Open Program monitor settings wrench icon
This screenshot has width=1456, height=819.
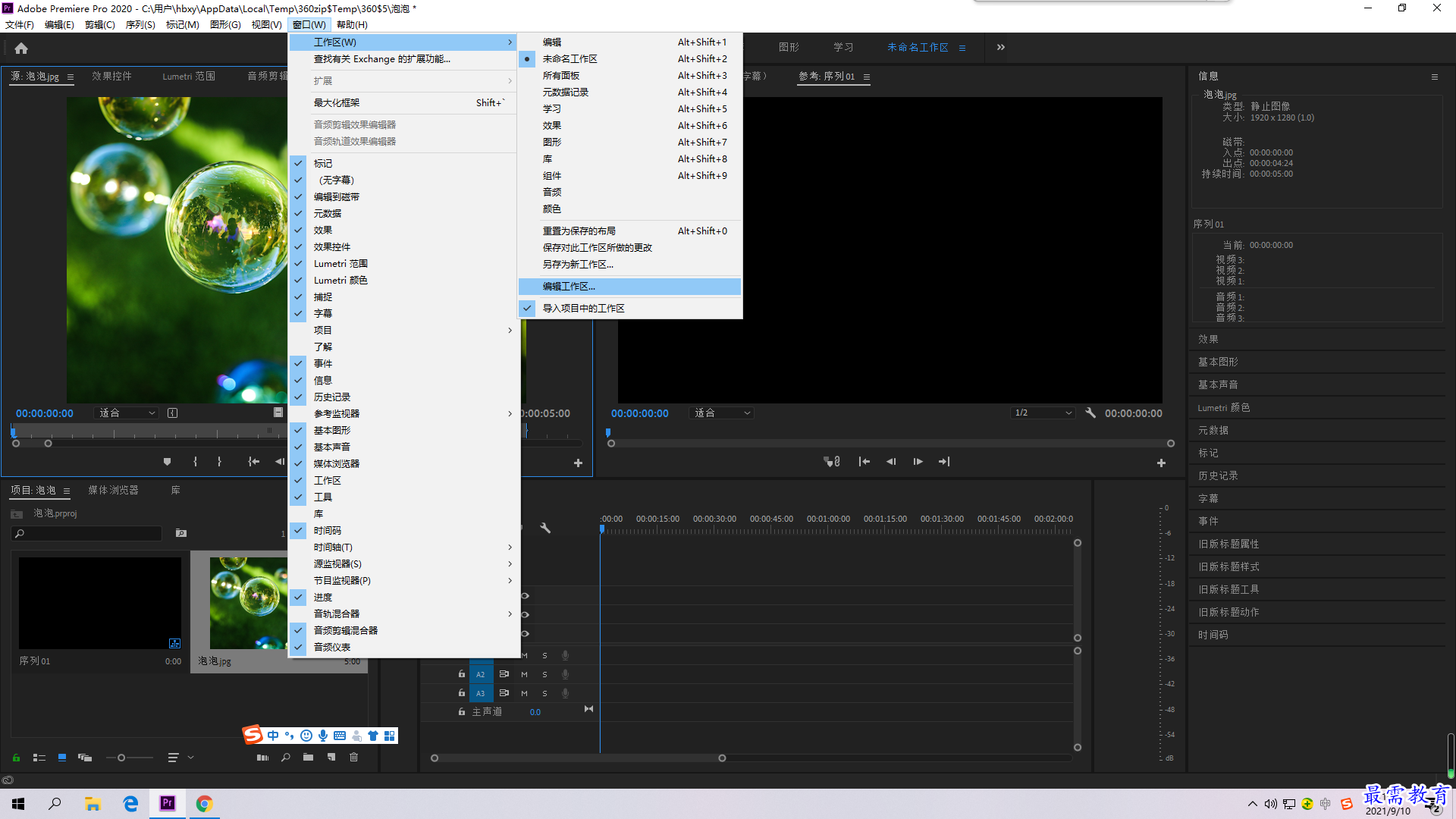[x=1090, y=413]
